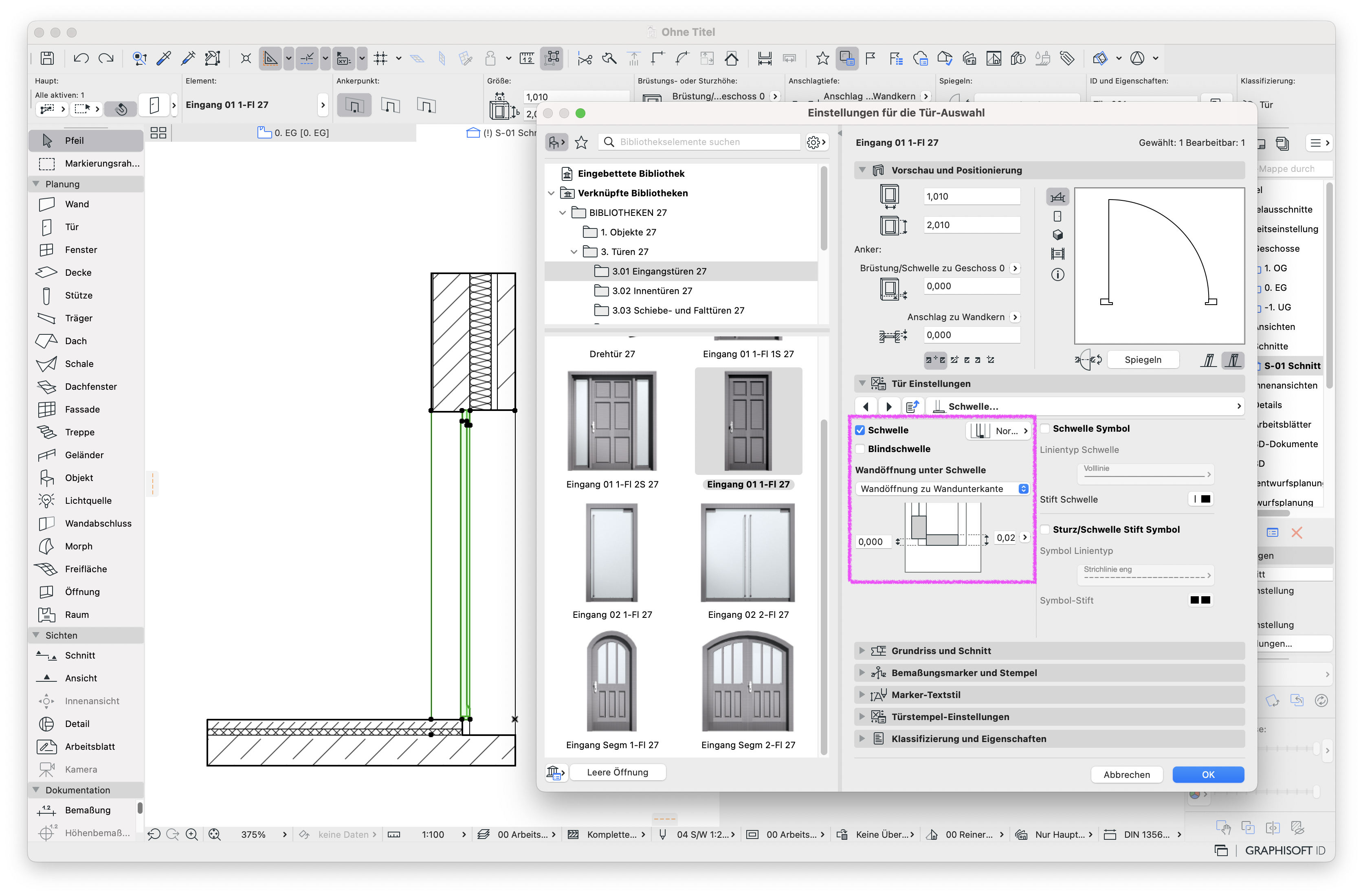This screenshot has height=896, width=1363.
Task: Click the door width field 1,010
Action: (972, 196)
